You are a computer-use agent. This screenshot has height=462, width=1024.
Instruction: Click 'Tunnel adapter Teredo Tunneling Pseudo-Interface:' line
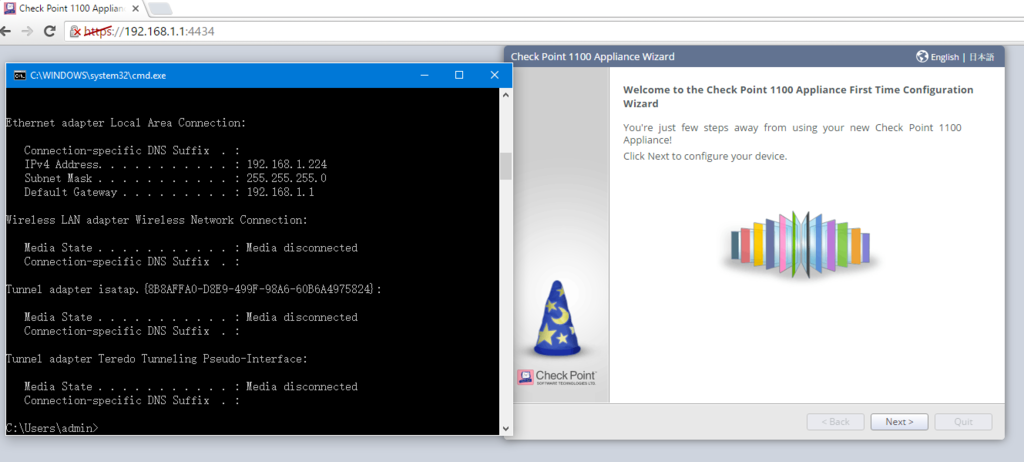(156, 359)
